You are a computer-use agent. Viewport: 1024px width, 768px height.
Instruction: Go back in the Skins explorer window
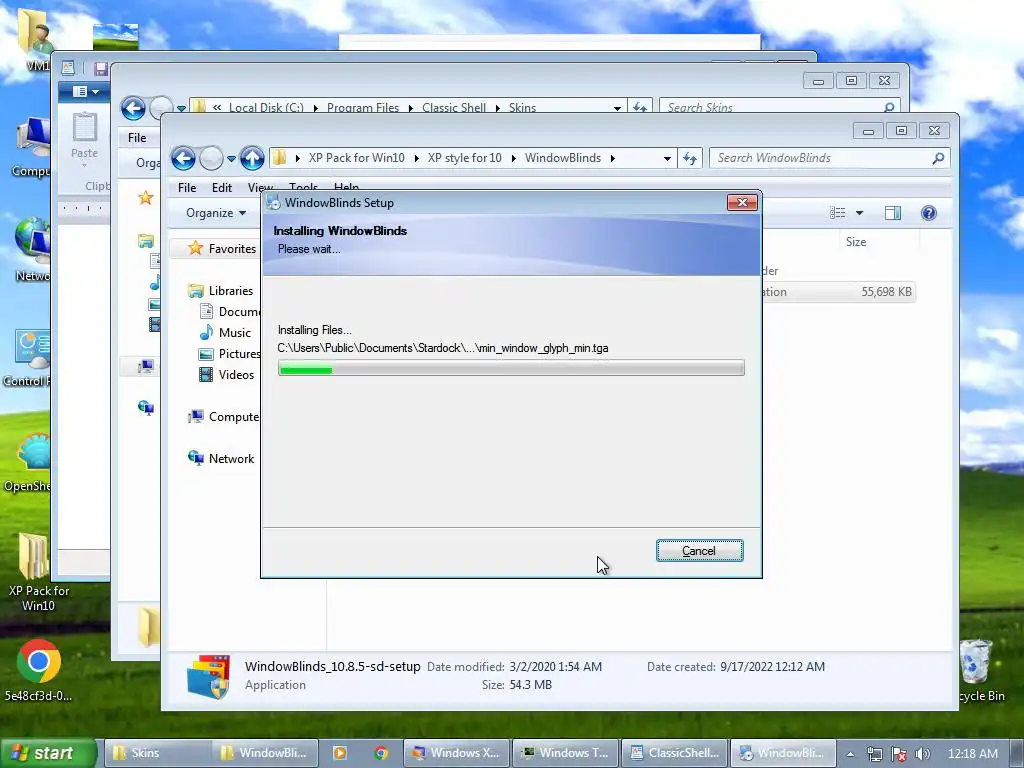133,108
